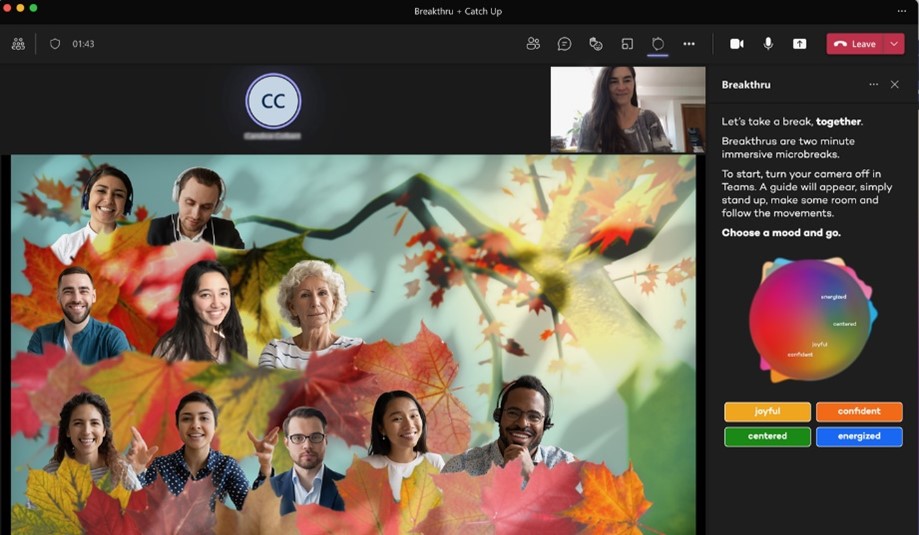Toggle the camera off

tap(737, 44)
